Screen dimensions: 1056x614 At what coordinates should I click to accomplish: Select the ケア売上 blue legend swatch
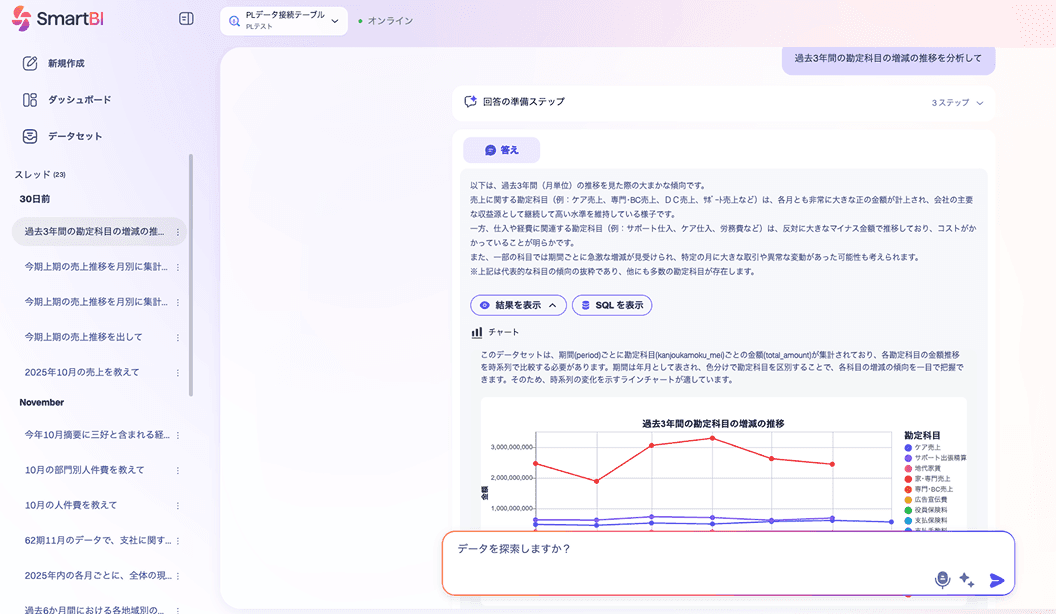pos(907,446)
